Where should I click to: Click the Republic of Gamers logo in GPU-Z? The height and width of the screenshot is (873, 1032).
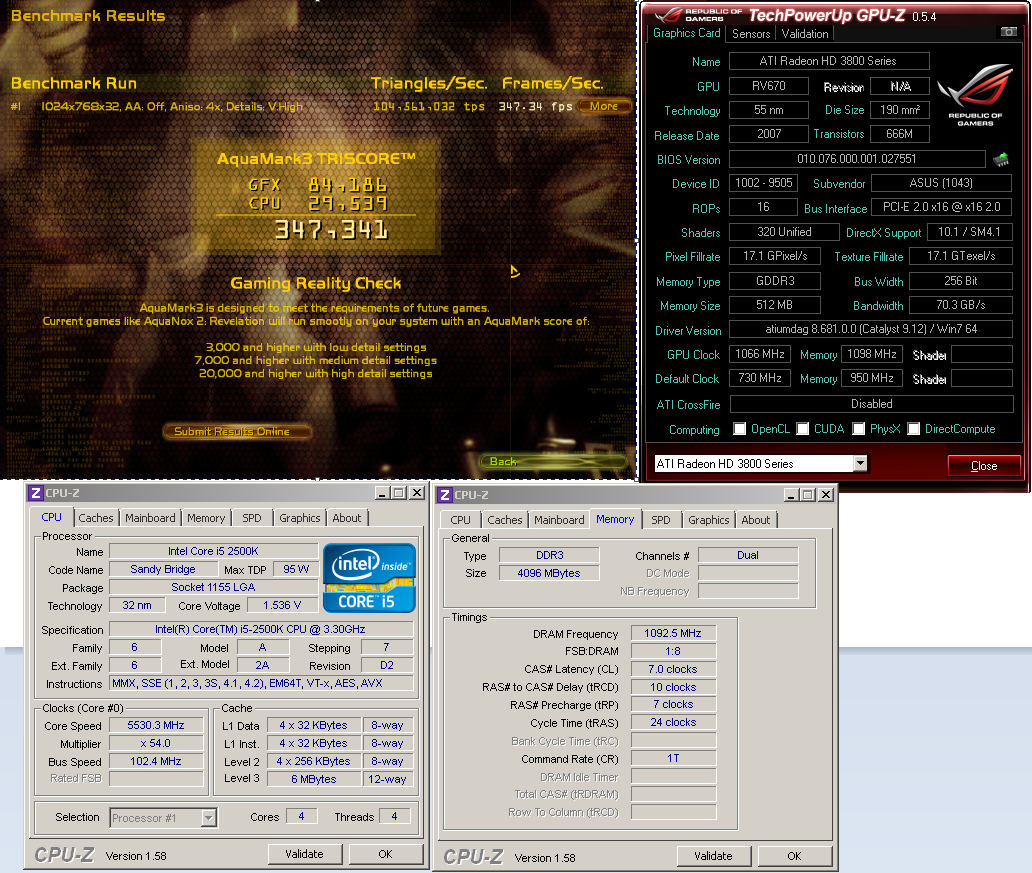975,94
